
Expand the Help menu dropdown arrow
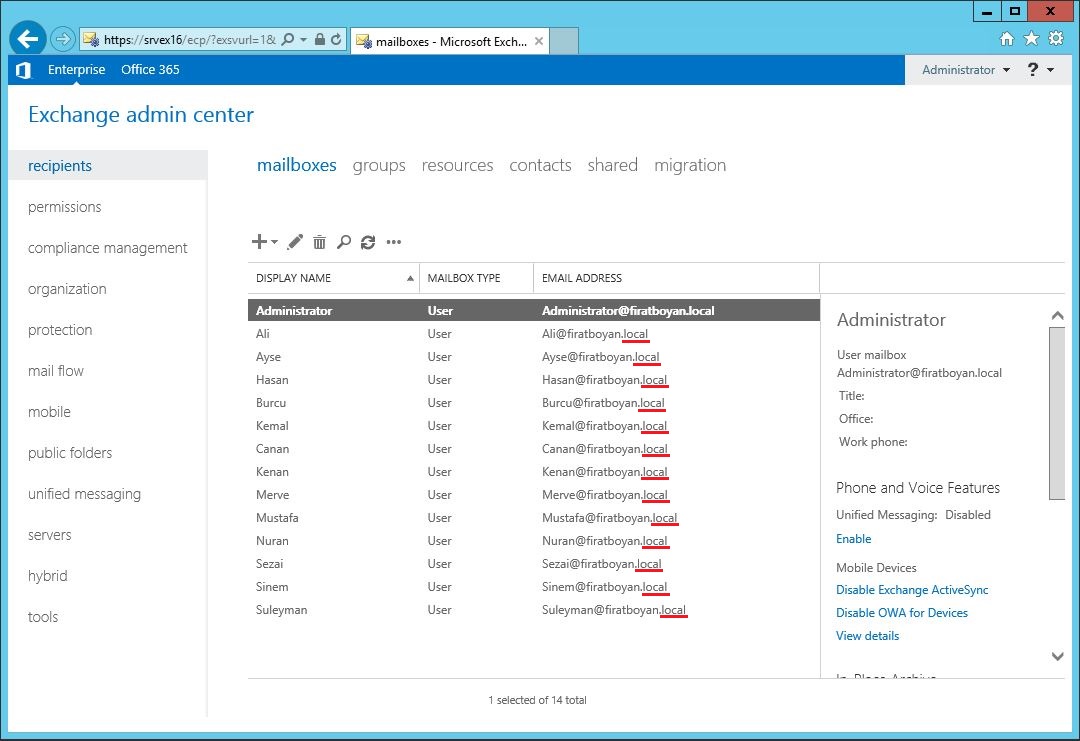click(x=1050, y=70)
